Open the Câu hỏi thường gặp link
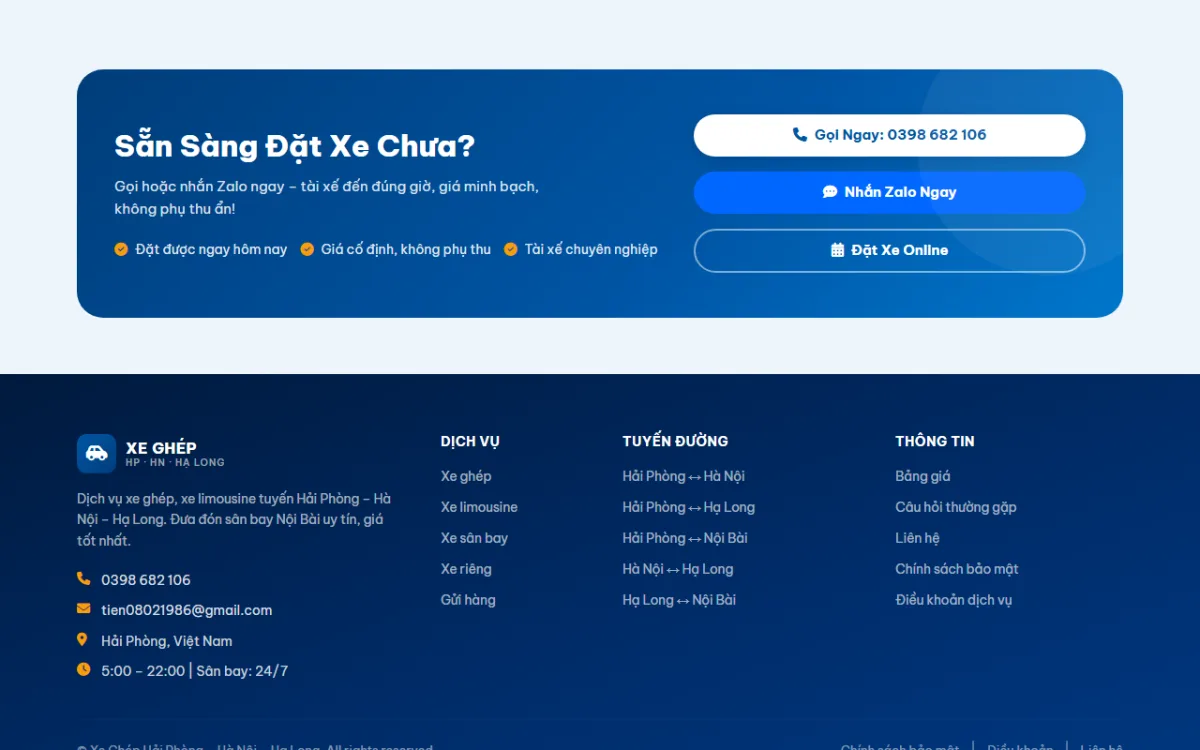 956,507
